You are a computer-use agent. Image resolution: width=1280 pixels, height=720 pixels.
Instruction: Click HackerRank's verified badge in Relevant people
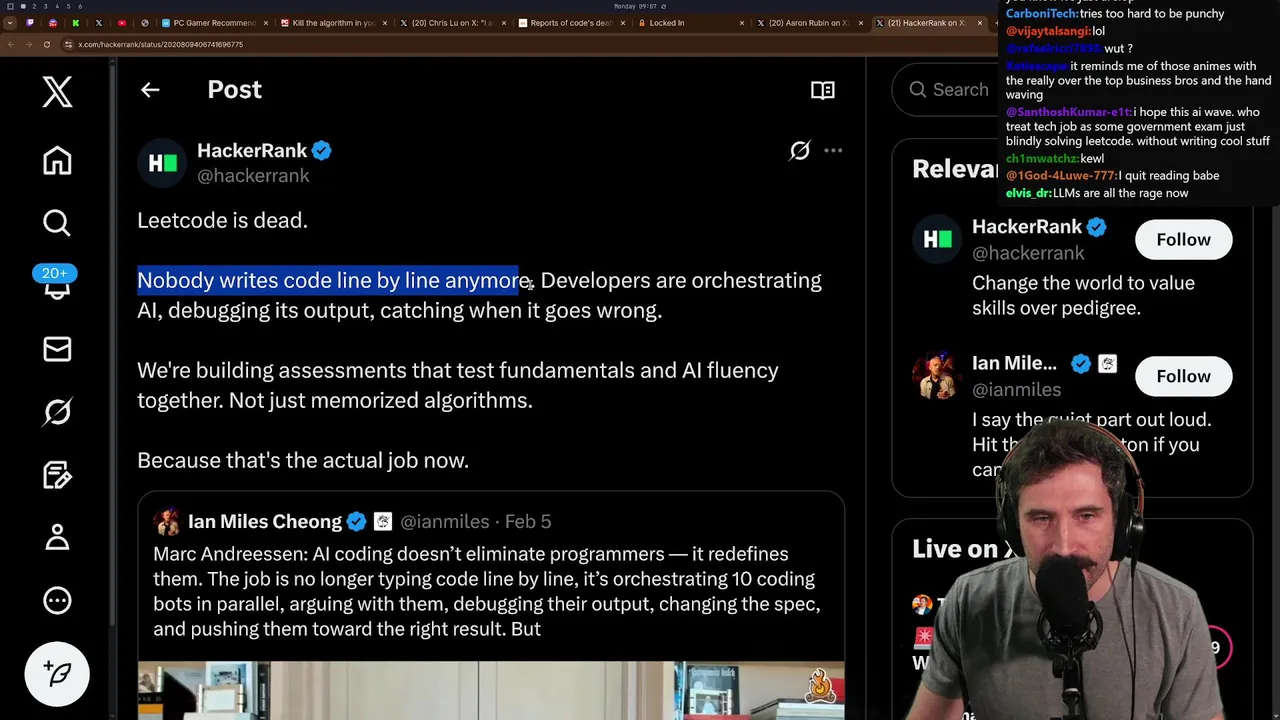click(1096, 227)
